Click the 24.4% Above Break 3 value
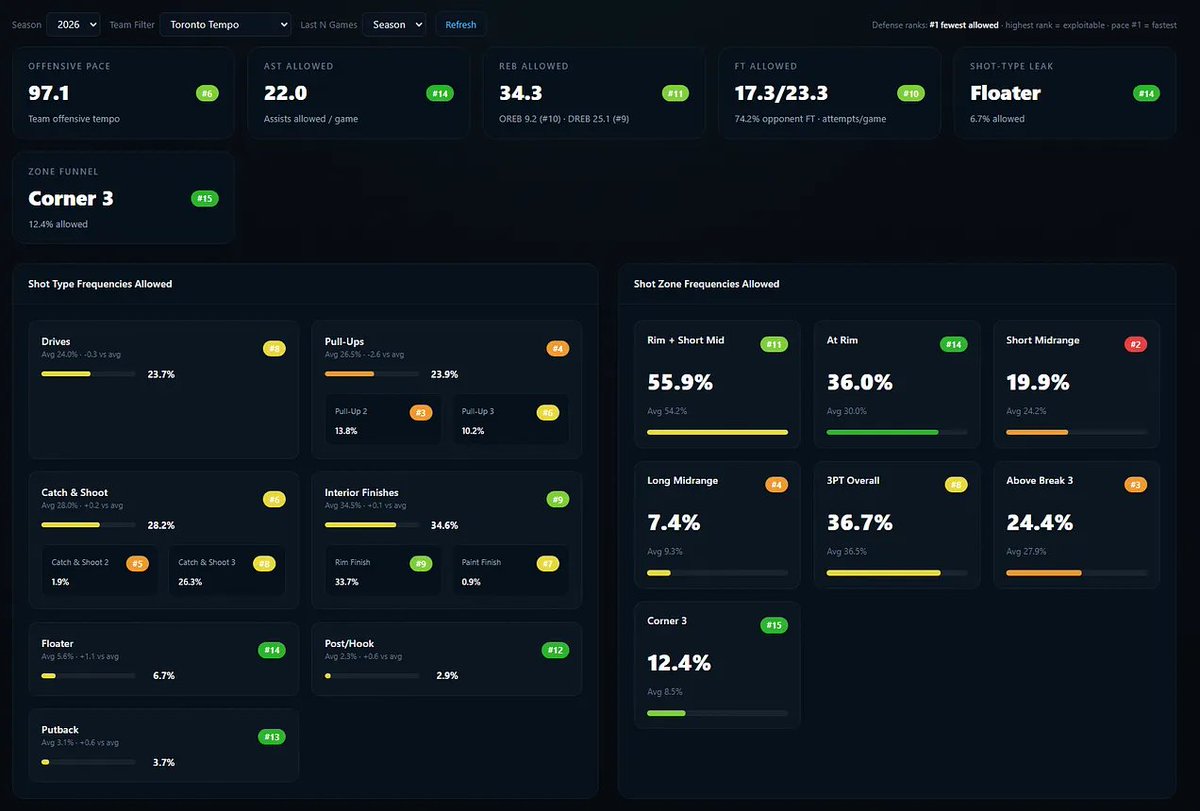1200x811 pixels. (1040, 522)
